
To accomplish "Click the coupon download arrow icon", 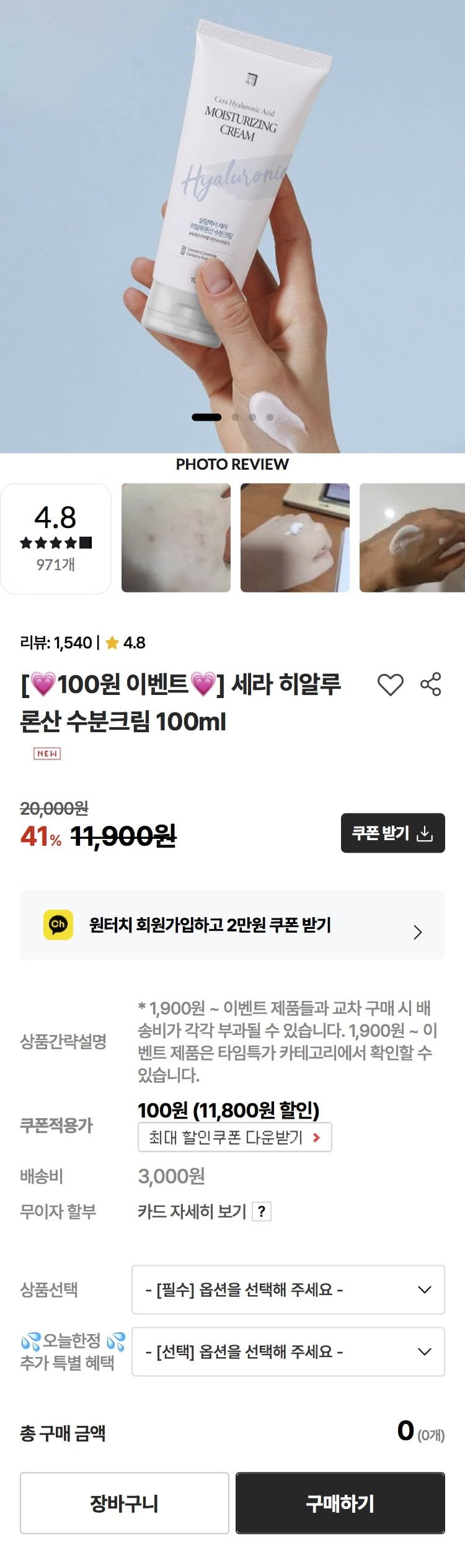I will coord(425,833).
